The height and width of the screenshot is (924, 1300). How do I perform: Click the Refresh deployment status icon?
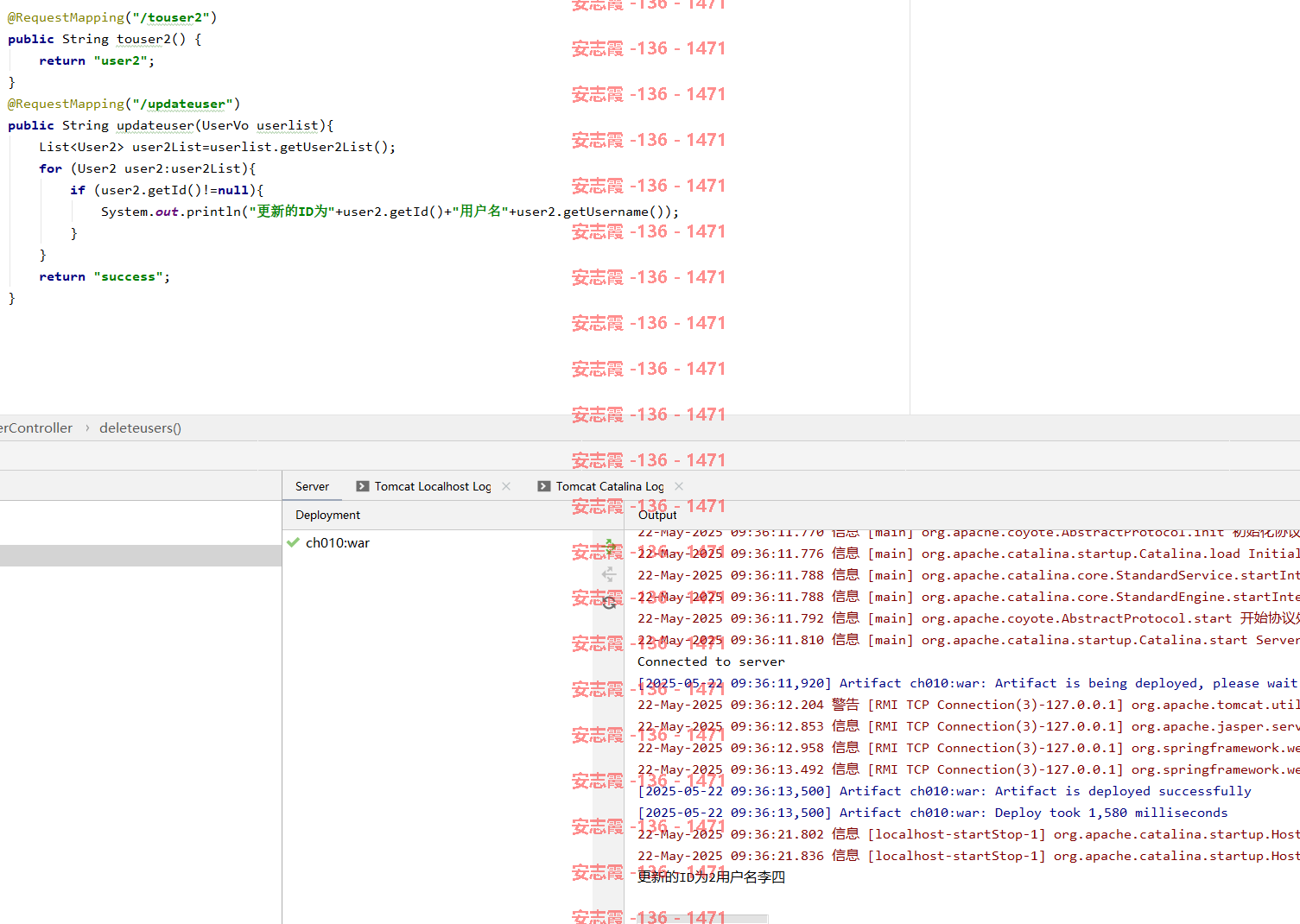[609, 603]
